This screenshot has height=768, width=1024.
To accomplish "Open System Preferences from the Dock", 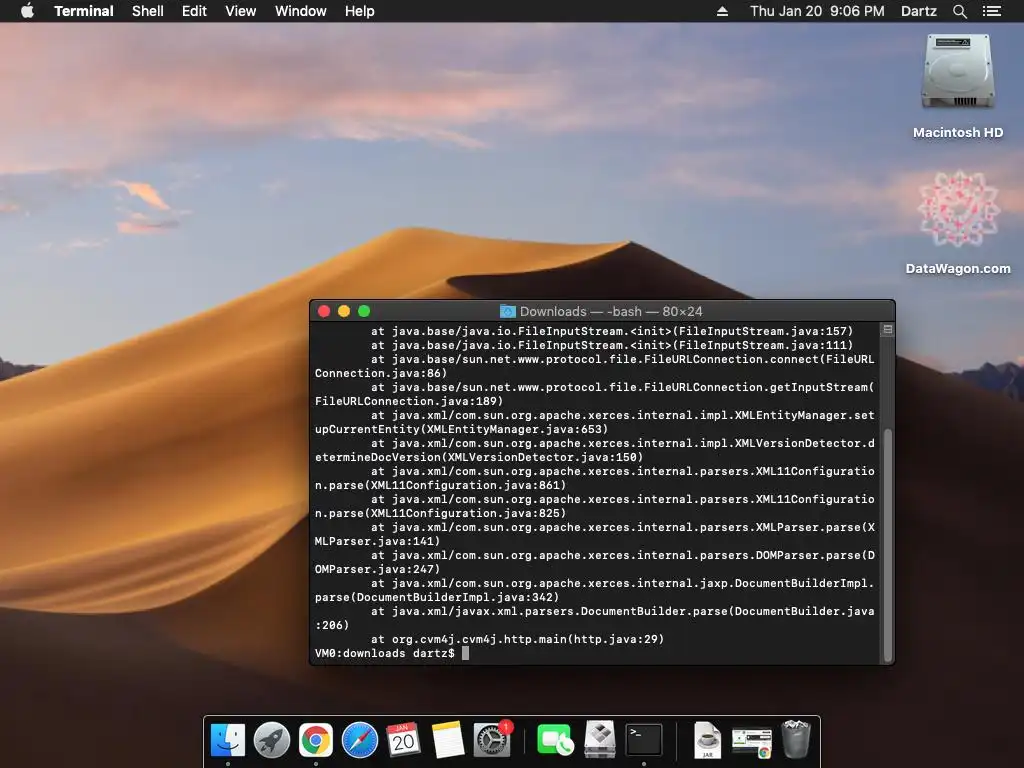I will (x=491, y=740).
